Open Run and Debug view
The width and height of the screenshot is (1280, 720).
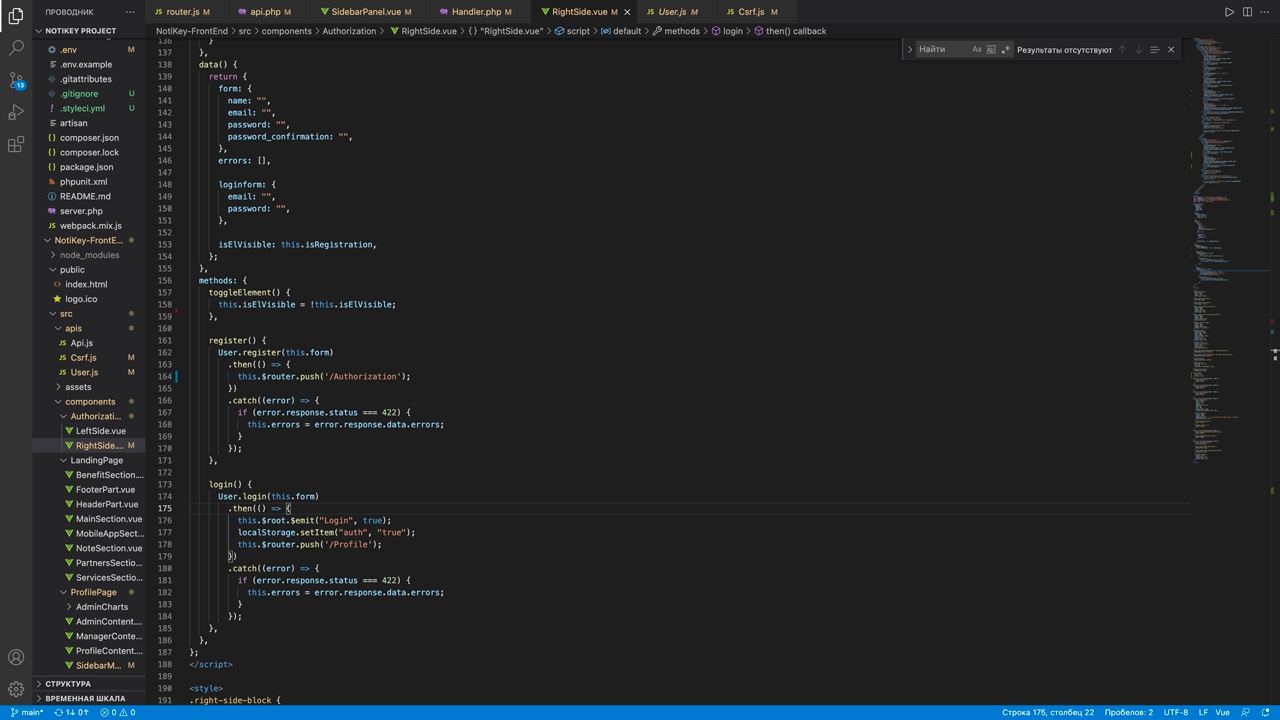tap(16, 112)
